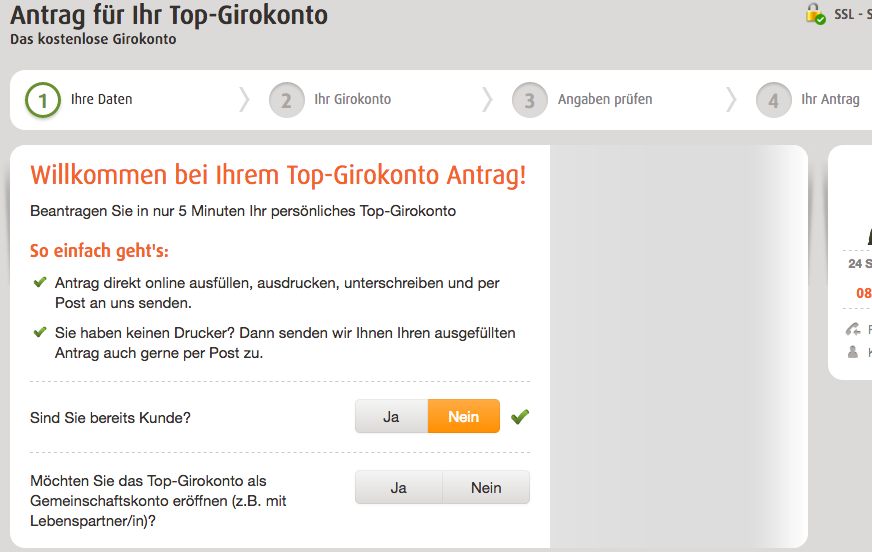This screenshot has width=872, height=552.
Task: Click chevron arrow after Angaben prüfen
Action: [731, 100]
